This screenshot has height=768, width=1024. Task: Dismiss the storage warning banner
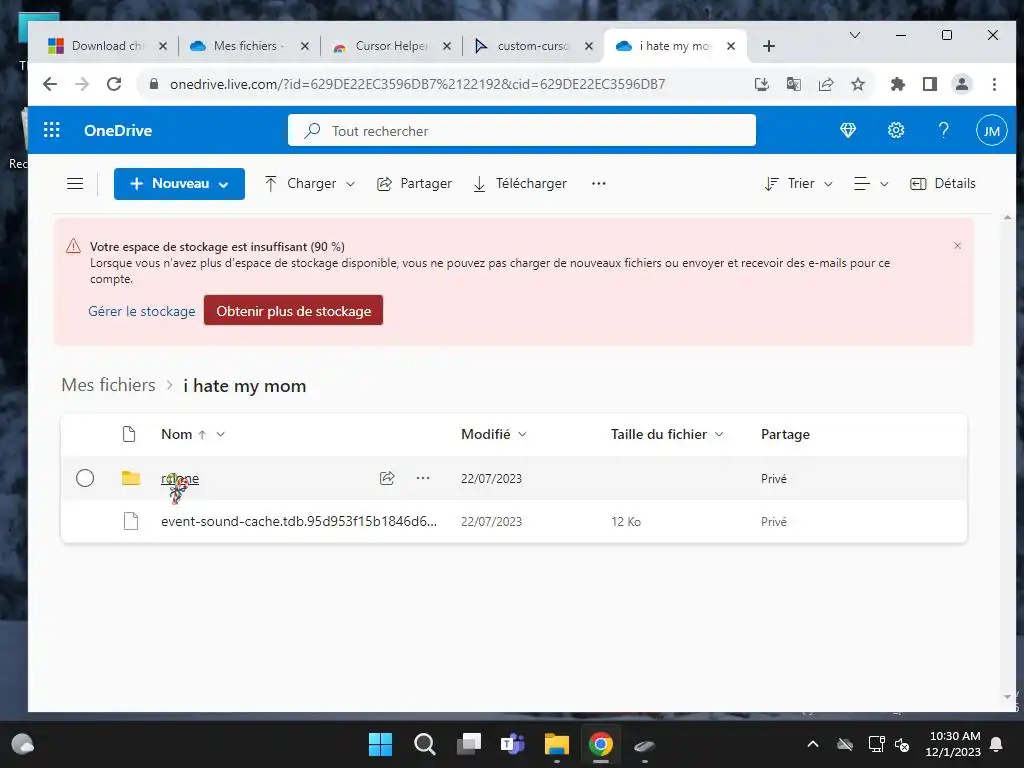tap(957, 246)
